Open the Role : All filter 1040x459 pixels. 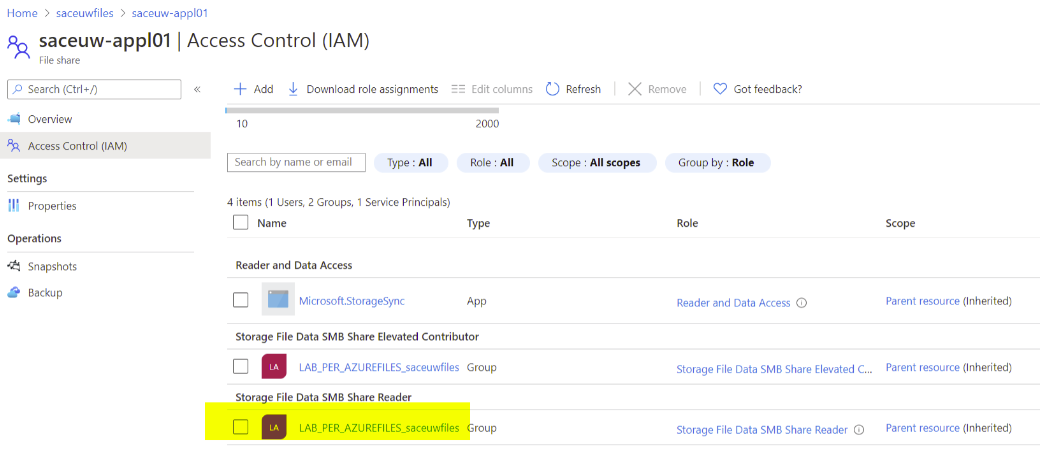coord(493,163)
